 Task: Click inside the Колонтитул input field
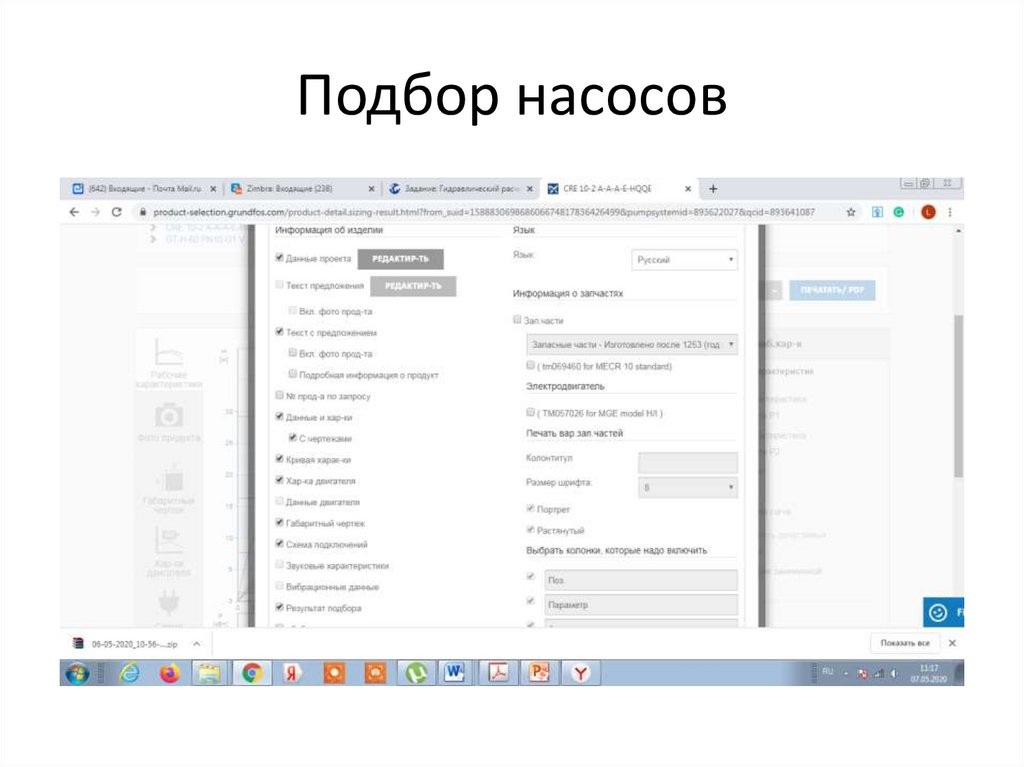687,462
